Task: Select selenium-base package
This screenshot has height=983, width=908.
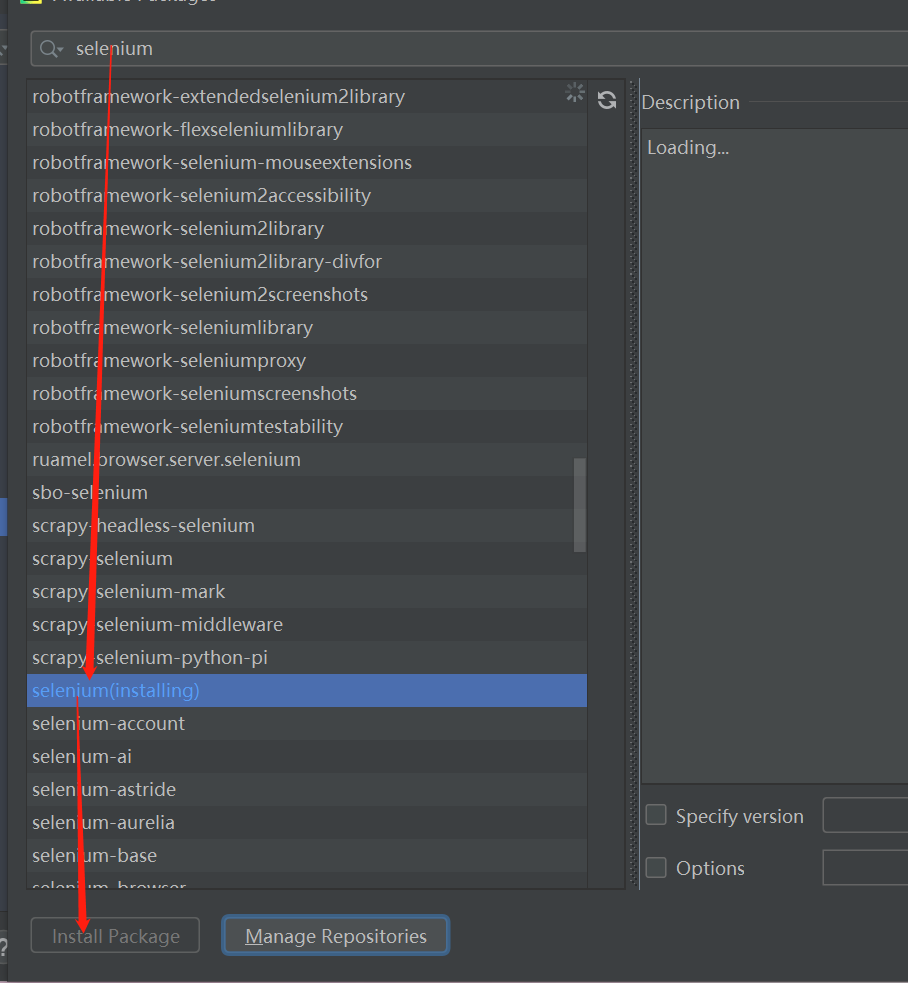Action: 307,856
